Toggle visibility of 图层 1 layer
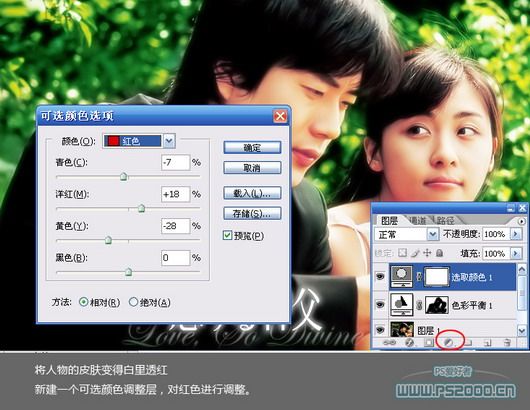 pyautogui.click(x=380, y=330)
